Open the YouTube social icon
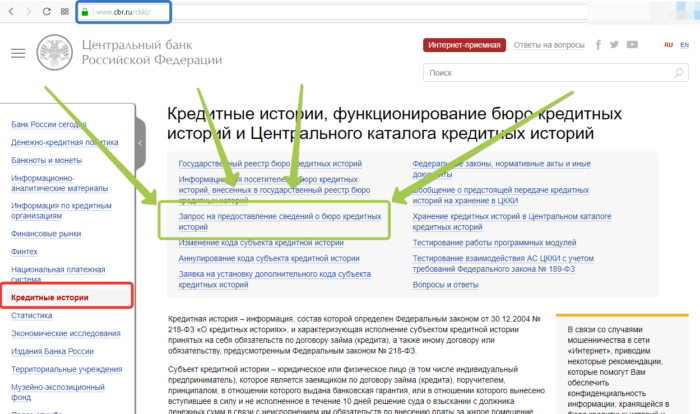The height and width of the screenshot is (414, 700). pyautogui.click(x=631, y=45)
